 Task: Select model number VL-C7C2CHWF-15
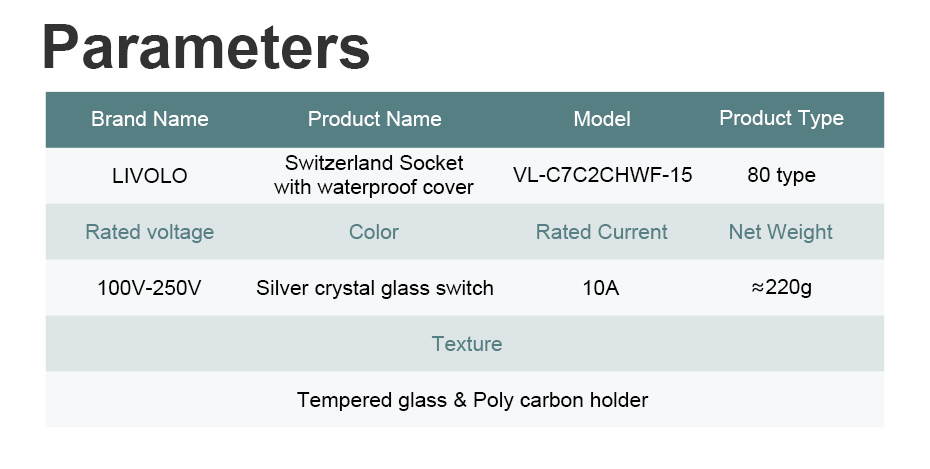(x=602, y=175)
